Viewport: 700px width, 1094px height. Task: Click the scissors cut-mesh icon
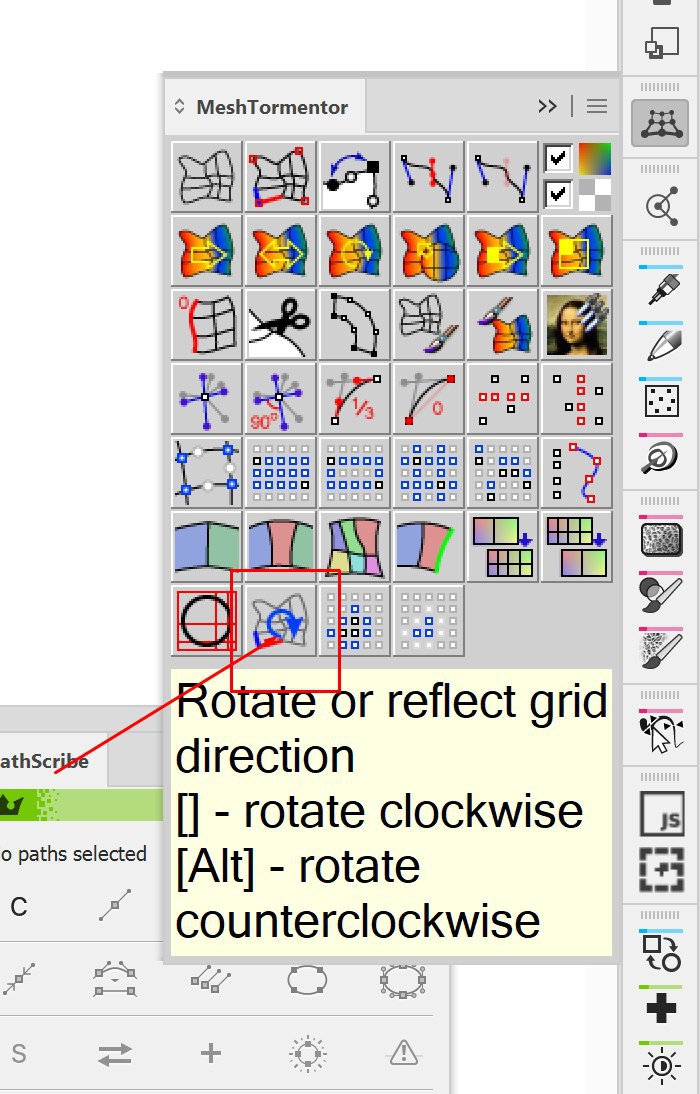click(x=281, y=324)
